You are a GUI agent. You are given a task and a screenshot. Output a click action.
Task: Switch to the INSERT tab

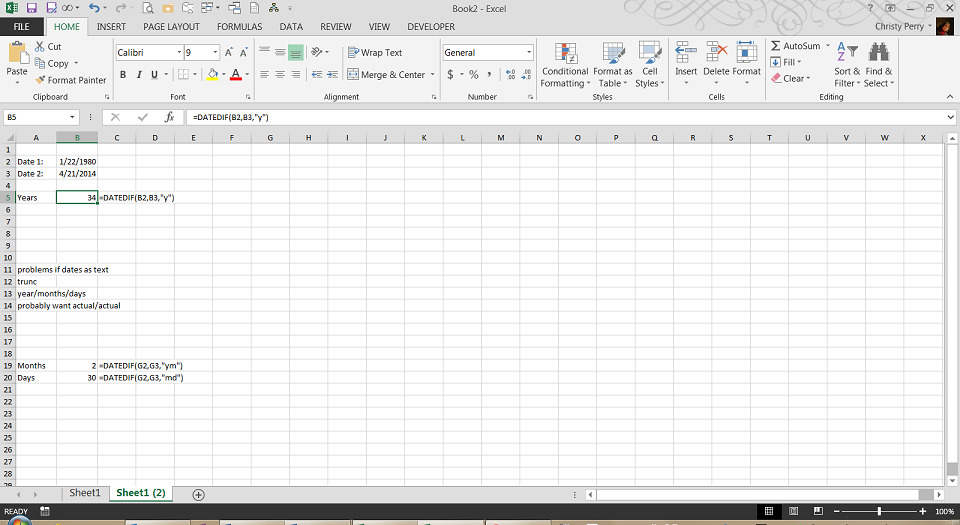[111, 27]
